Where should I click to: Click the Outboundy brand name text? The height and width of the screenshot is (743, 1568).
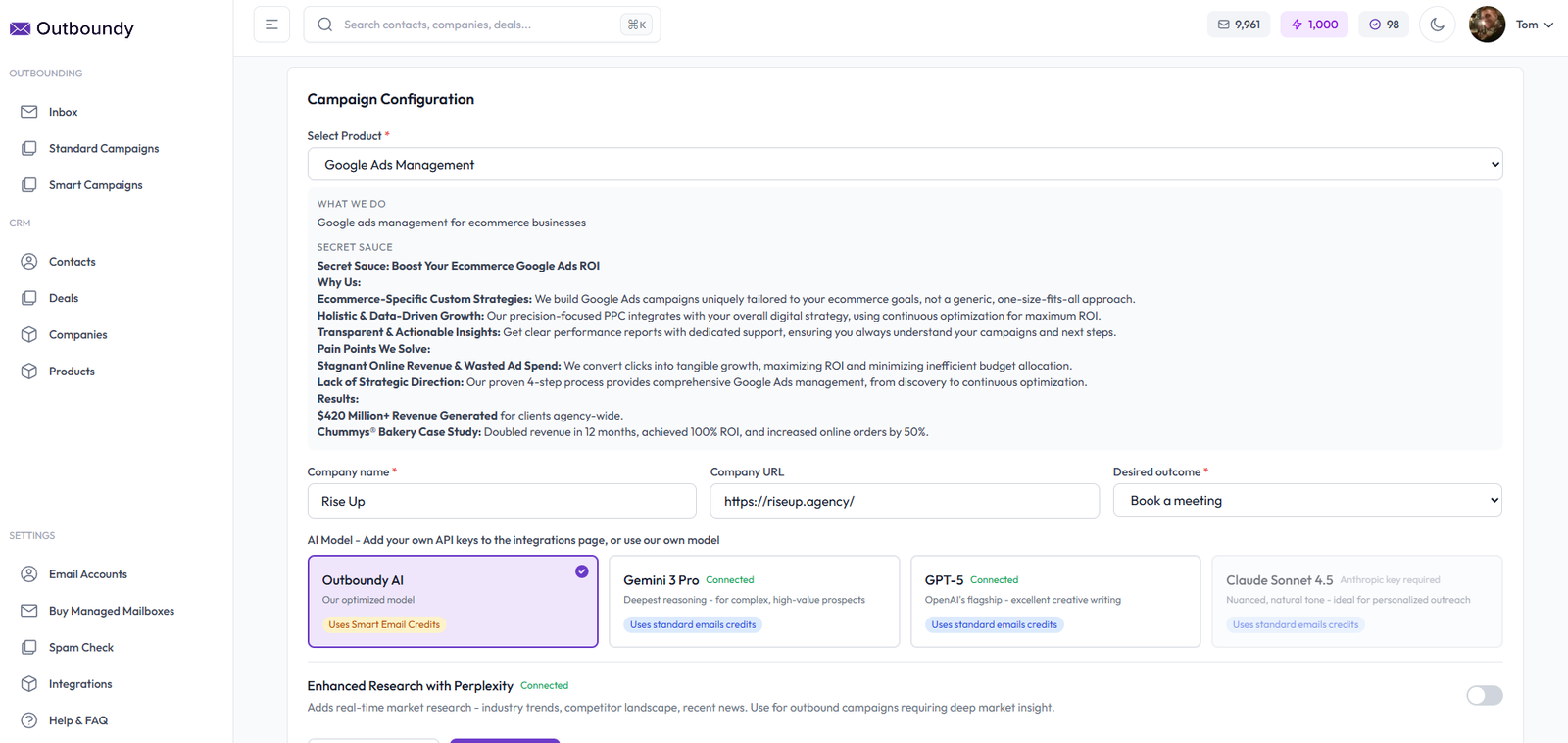[x=85, y=28]
